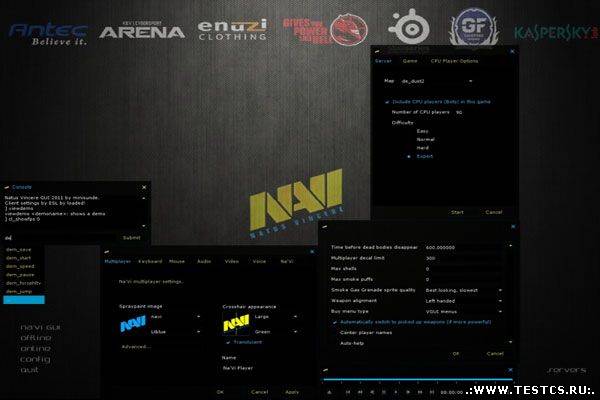Click Apply in the options window
600x400 pixels.
(292, 392)
